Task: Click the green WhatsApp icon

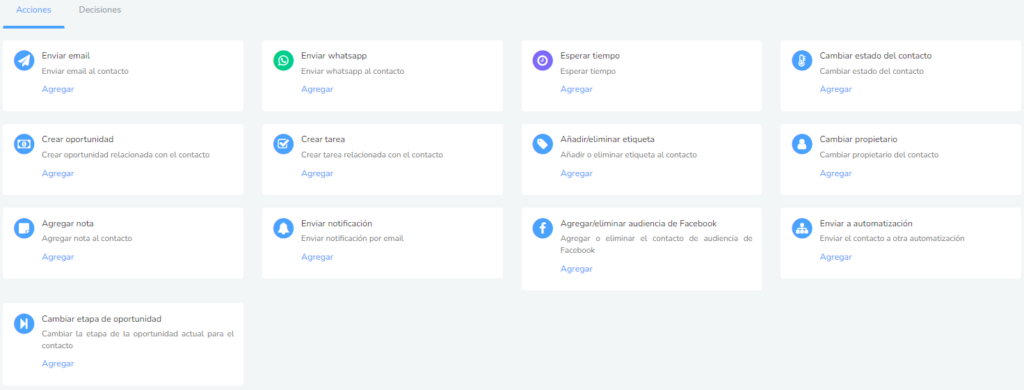Action: 283,61
